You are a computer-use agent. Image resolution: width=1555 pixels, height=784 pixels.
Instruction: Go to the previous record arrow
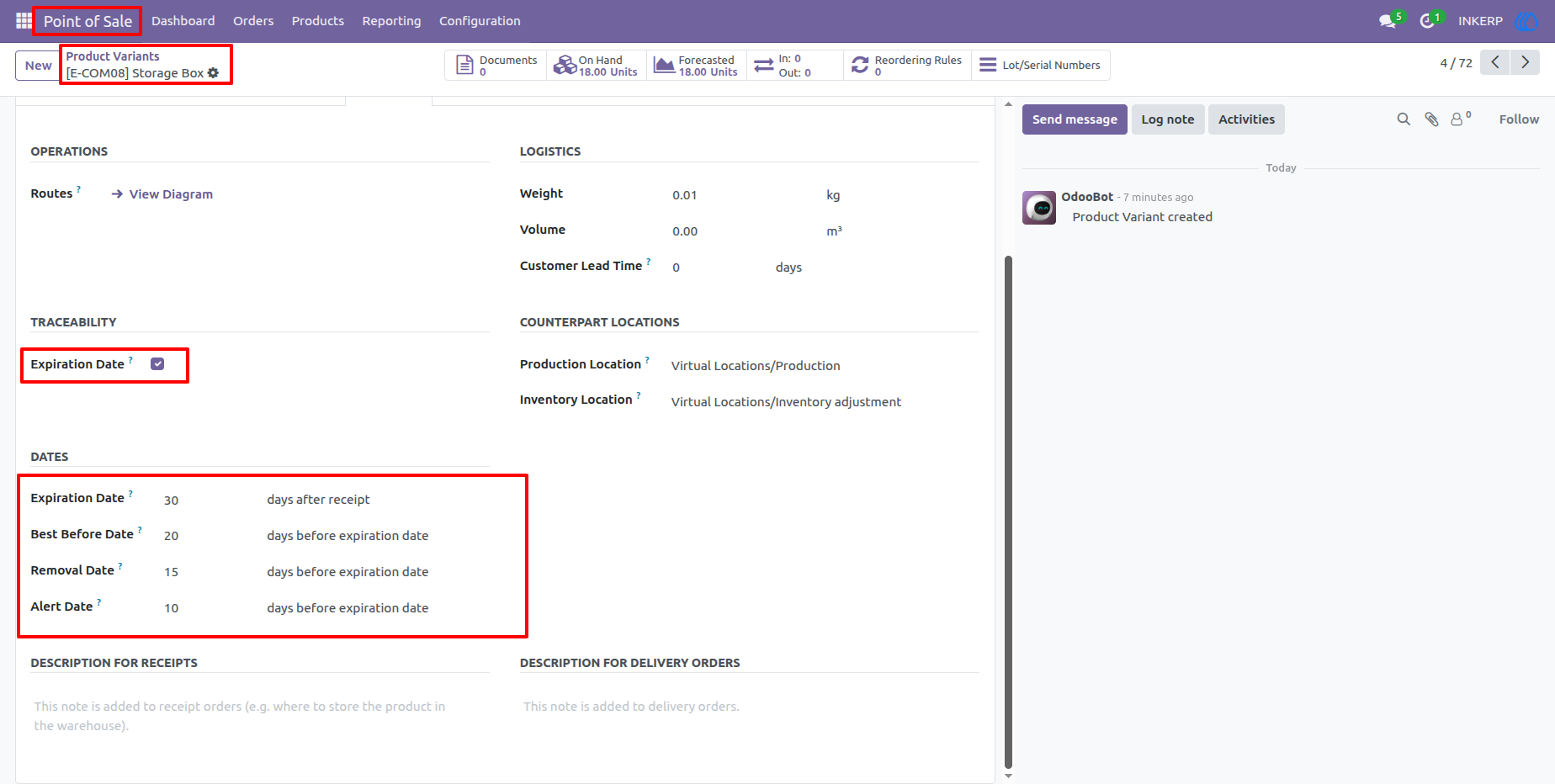point(1495,62)
